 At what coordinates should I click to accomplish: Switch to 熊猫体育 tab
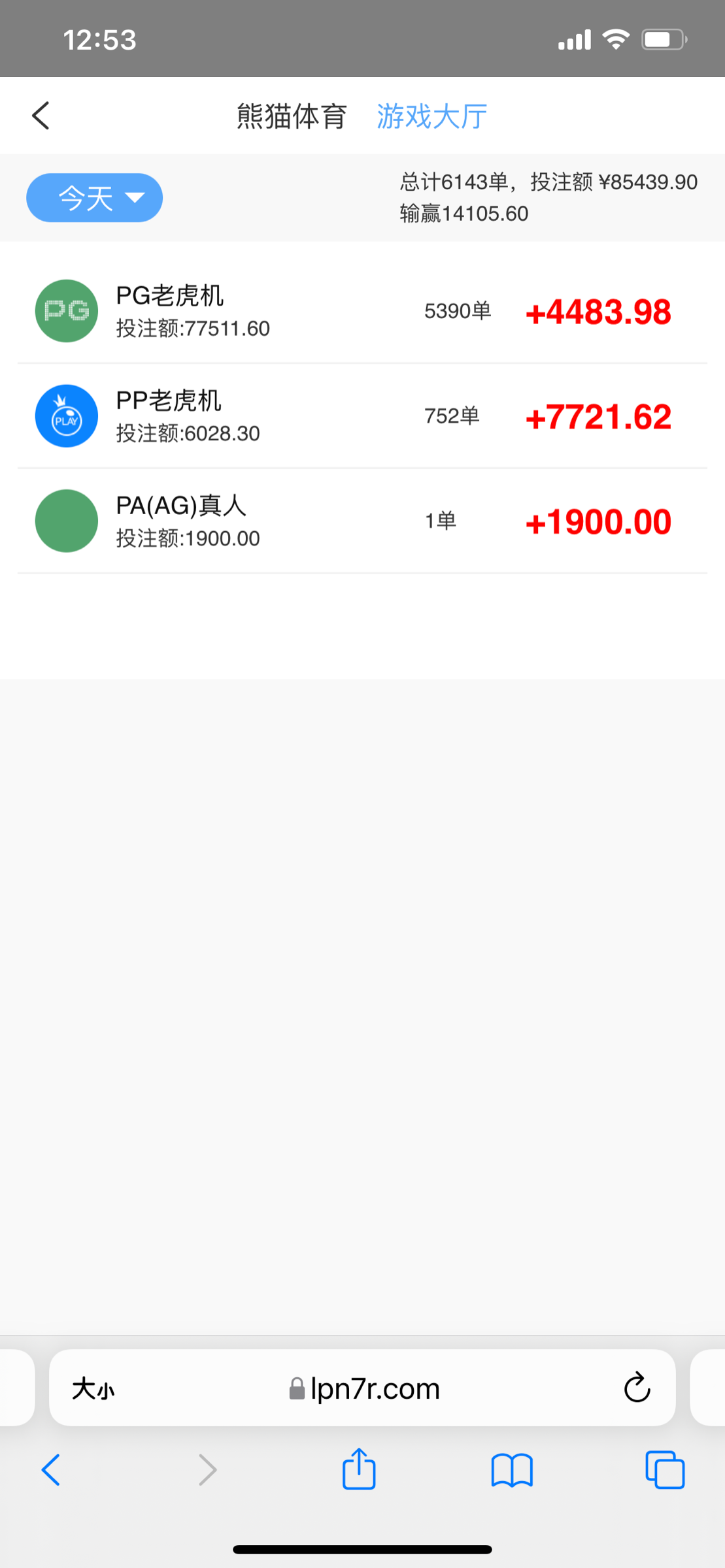(292, 116)
